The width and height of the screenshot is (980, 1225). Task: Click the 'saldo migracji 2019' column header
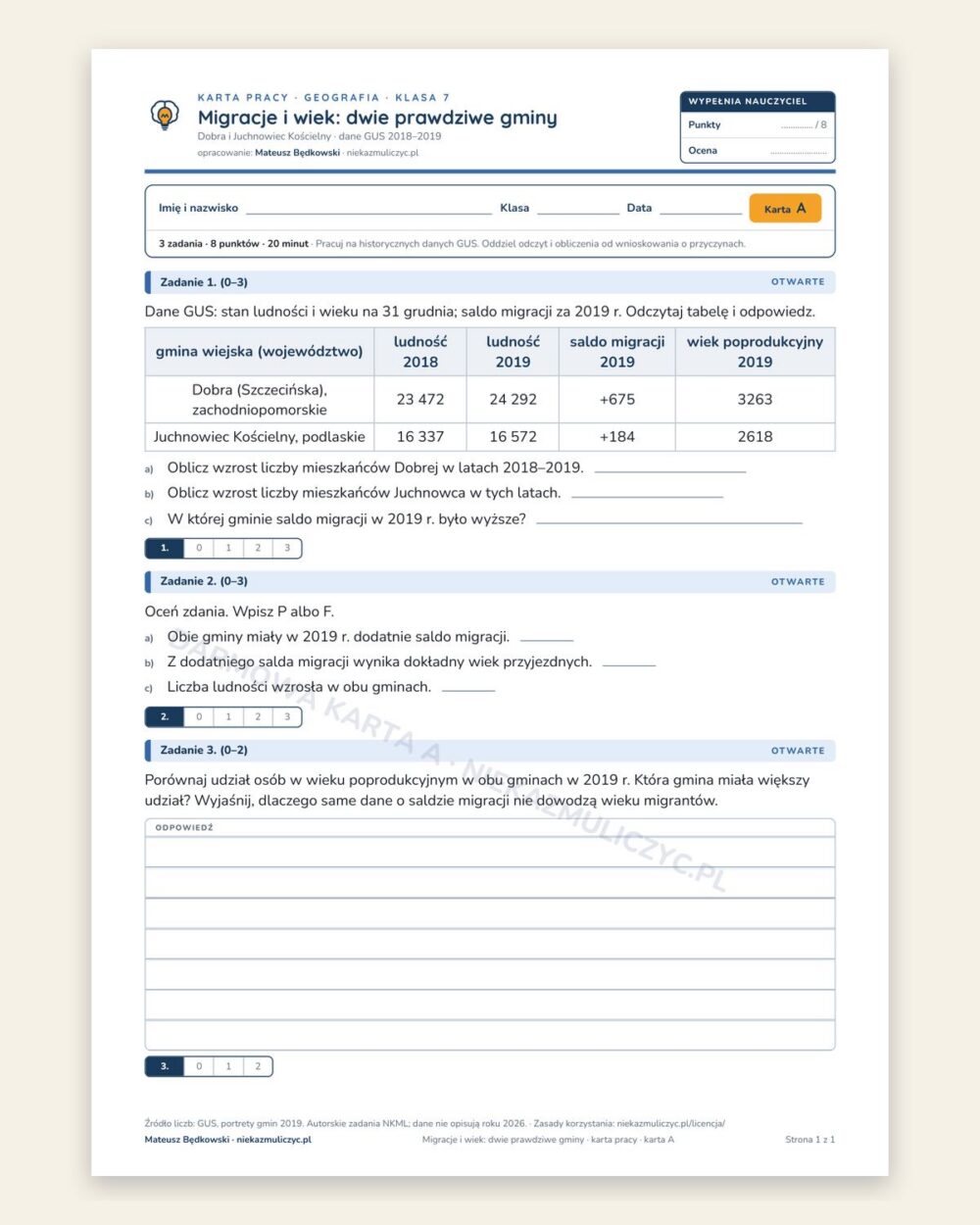pyautogui.click(x=617, y=352)
